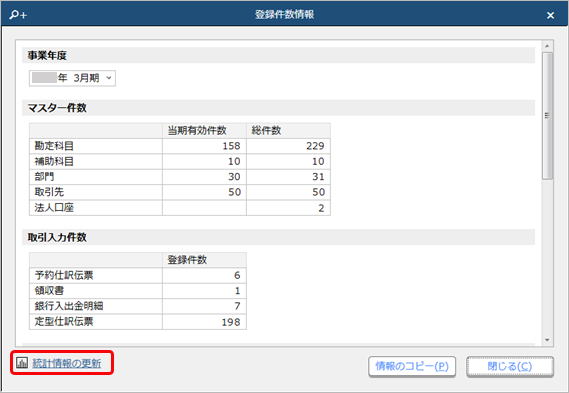569x393 pixels.
Task: Click the 情報のコピー(P) button
Action: point(412,366)
